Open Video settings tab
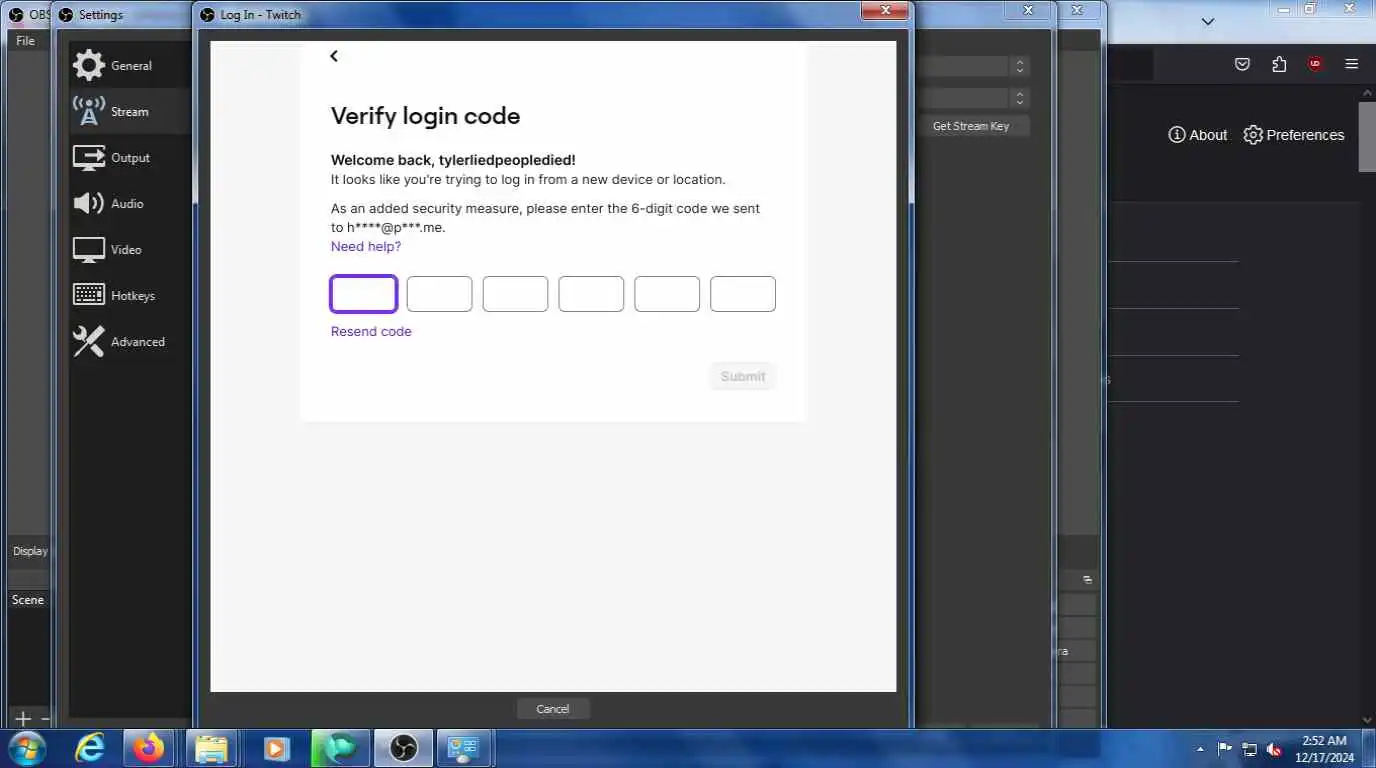 pyautogui.click(x=130, y=250)
